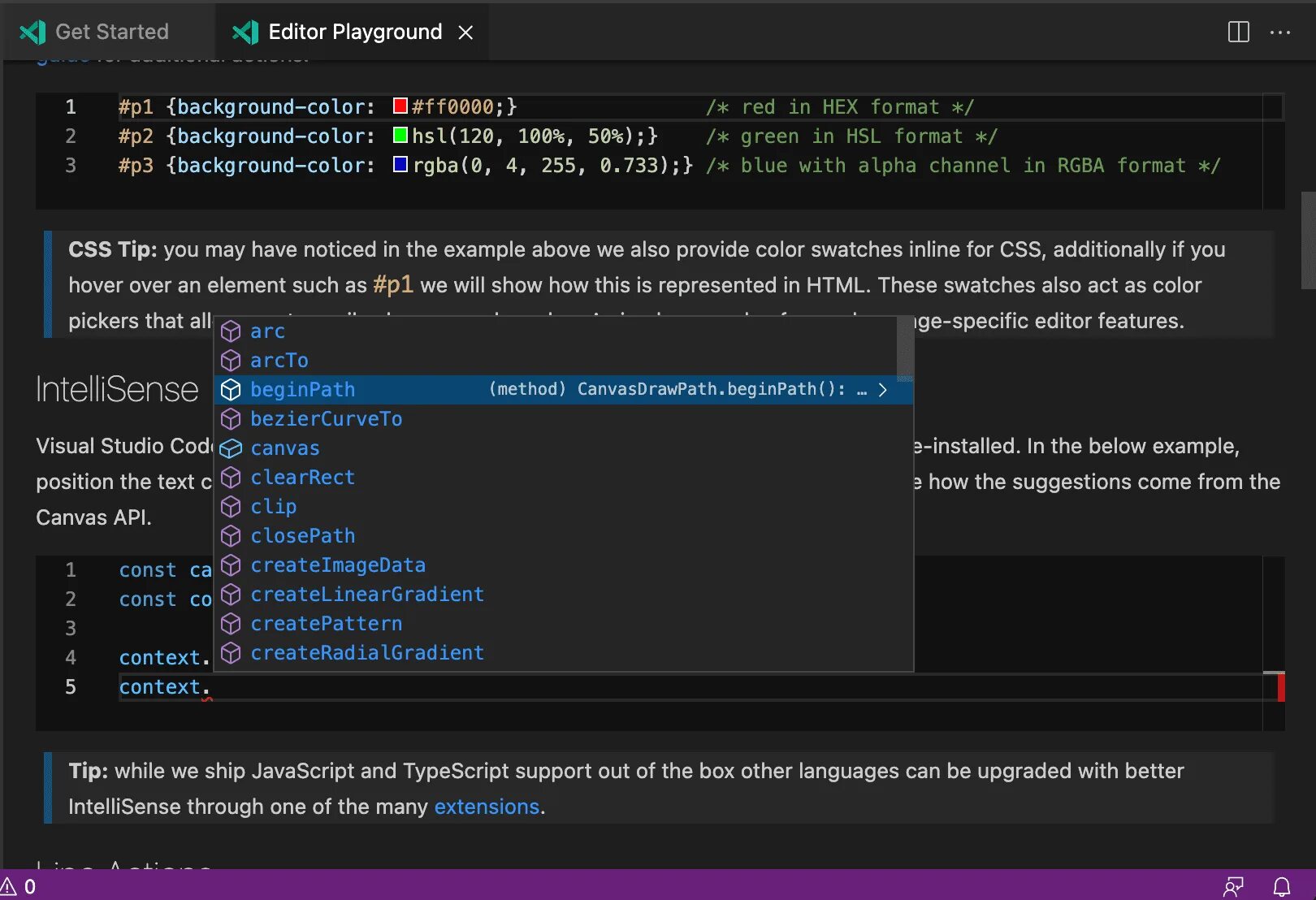Click the Visual Studio Code logo on Editor Playground
This screenshot has width=1316, height=900.
click(245, 32)
